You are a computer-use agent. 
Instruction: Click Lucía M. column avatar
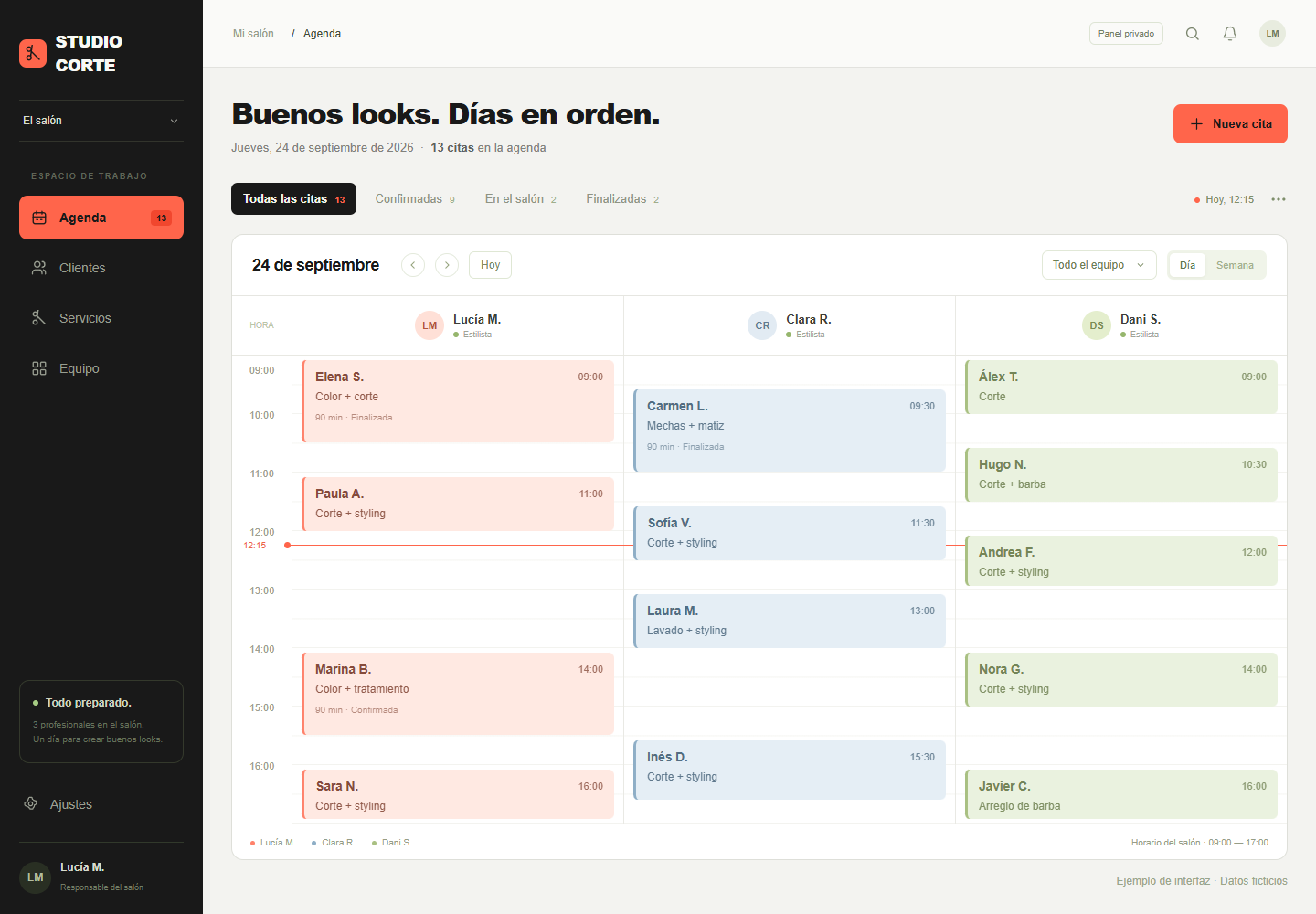pos(430,325)
